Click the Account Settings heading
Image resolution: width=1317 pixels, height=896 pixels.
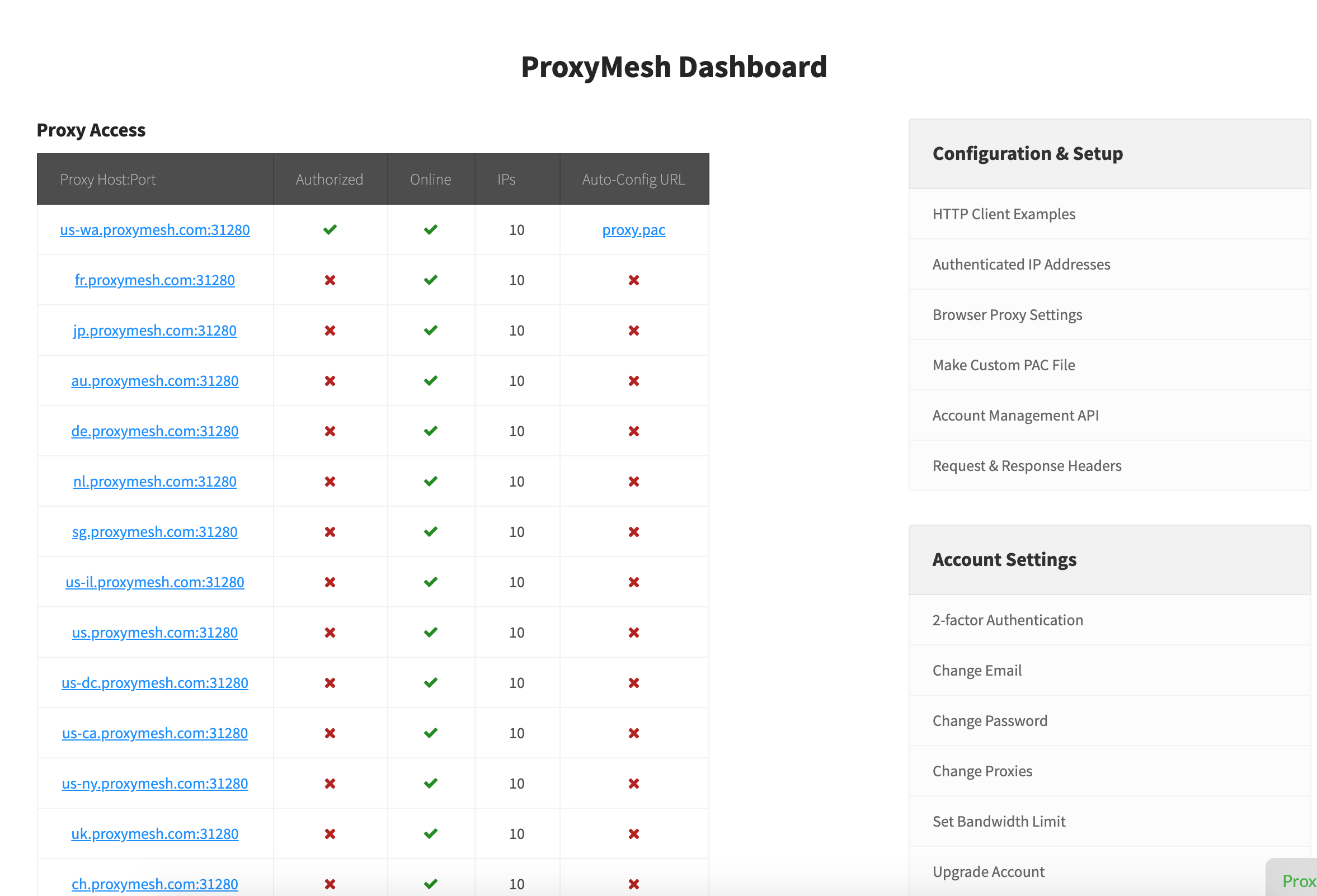tap(1004, 559)
